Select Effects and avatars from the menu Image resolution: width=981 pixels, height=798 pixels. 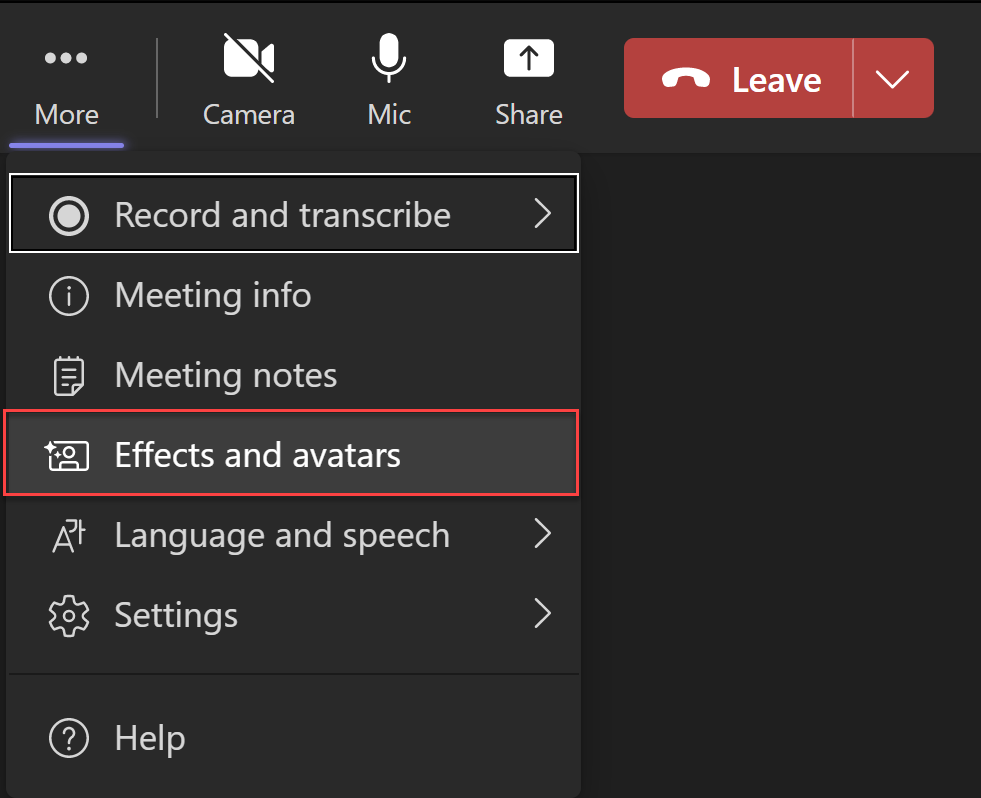[257, 454]
